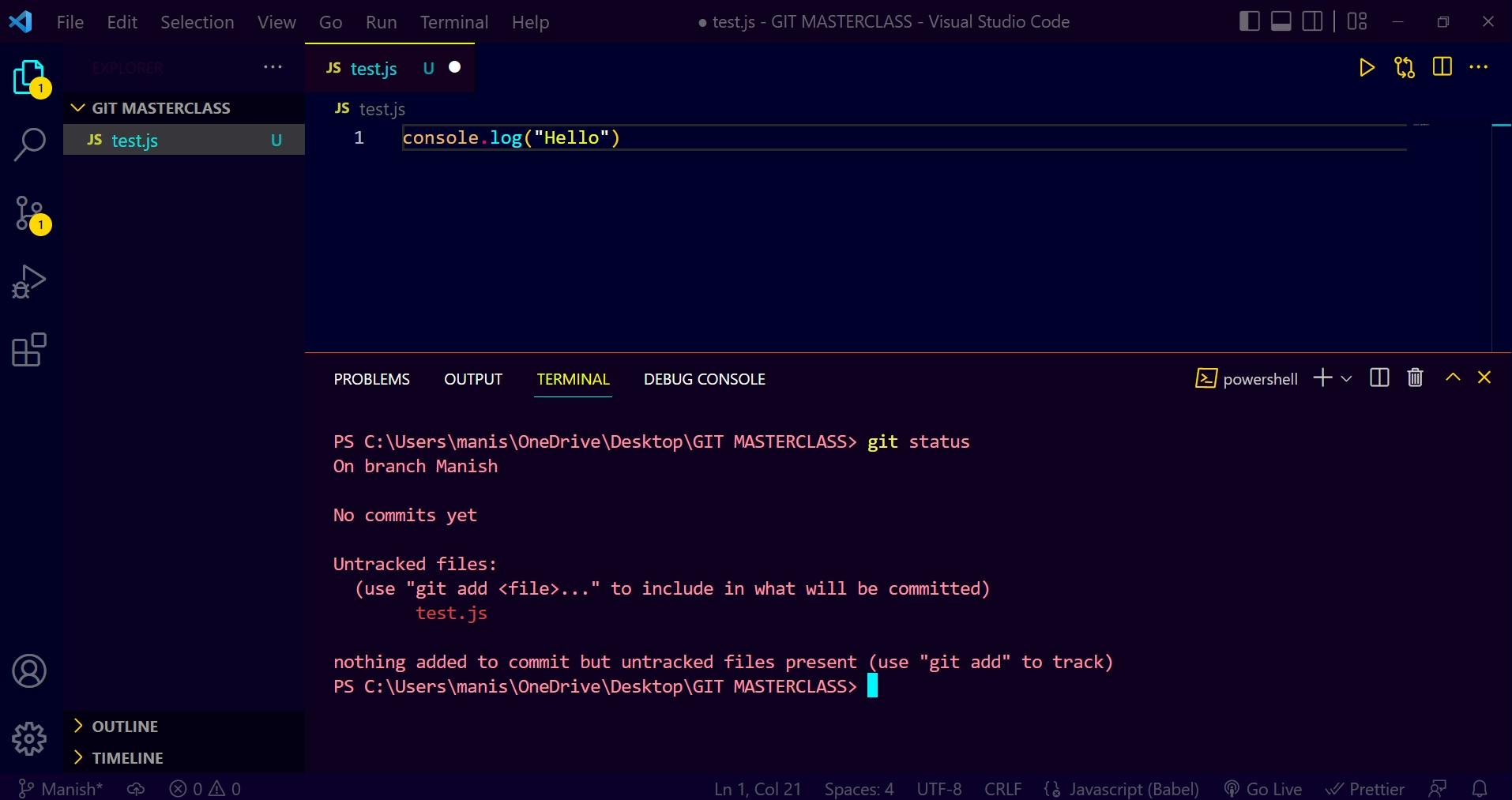Open Changes compare icon in editor toolbar
The height and width of the screenshot is (800, 1512).
1405,68
